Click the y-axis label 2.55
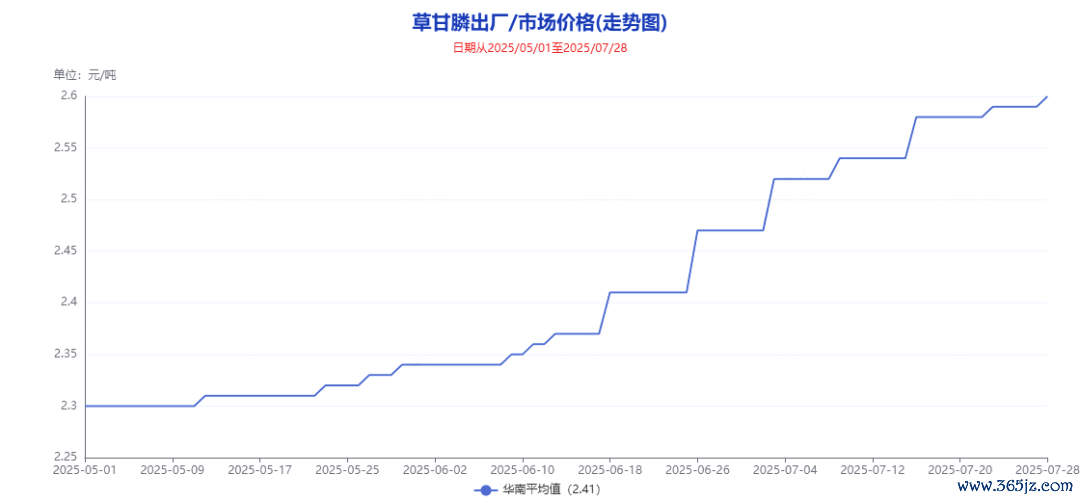1080x501 pixels. pos(65,147)
